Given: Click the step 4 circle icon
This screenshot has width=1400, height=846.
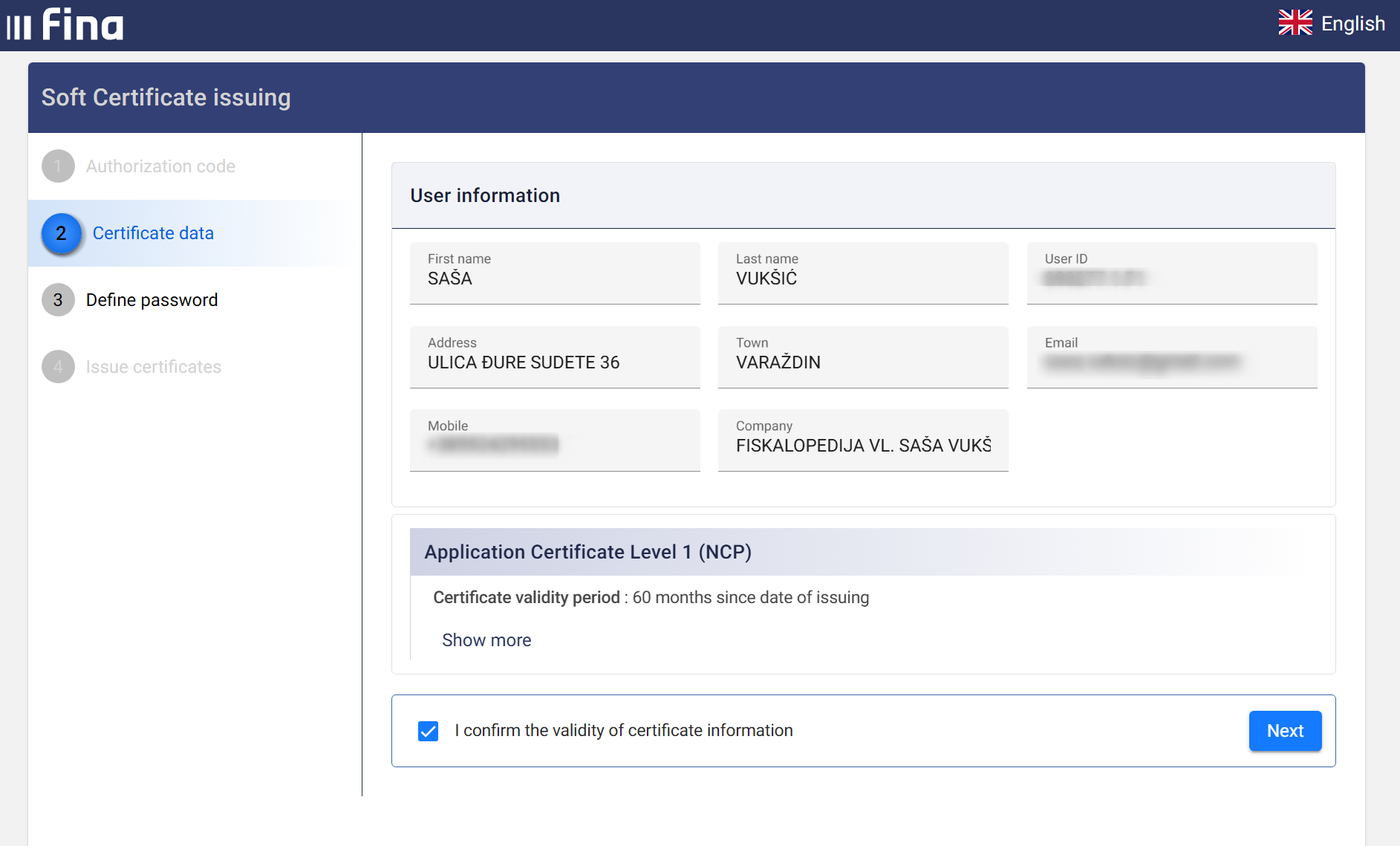Looking at the screenshot, I should [58, 367].
